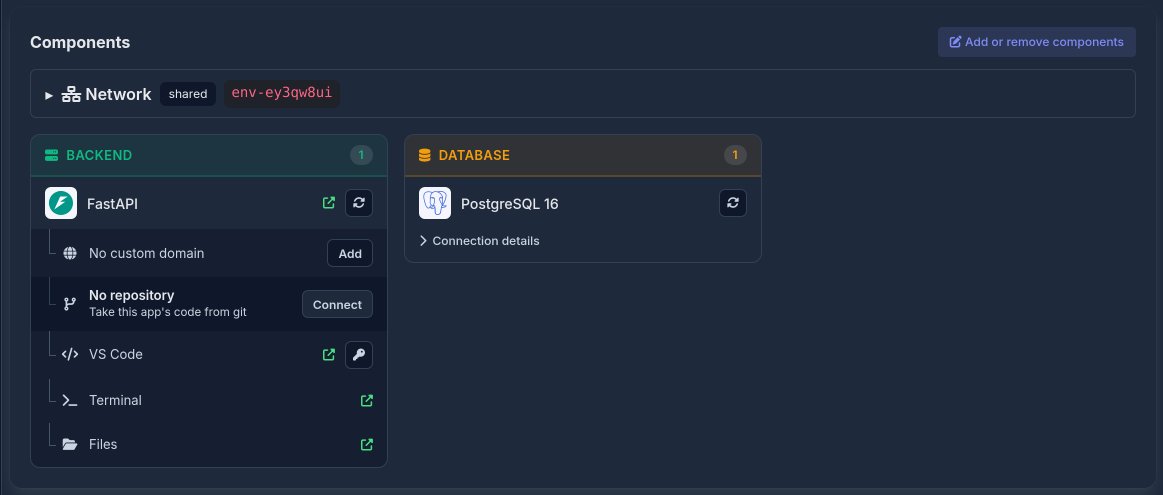The height and width of the screenshot is (495, 1163).
Task: Click the Backend count badge
Action: 361,155
